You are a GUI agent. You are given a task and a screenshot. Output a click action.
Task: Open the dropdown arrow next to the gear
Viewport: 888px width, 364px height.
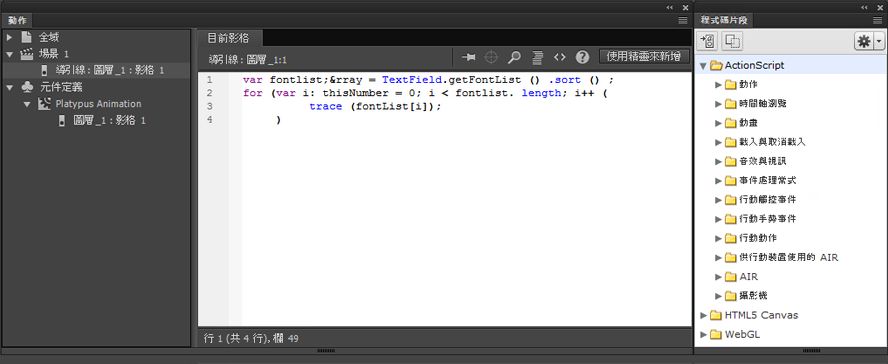878,41
